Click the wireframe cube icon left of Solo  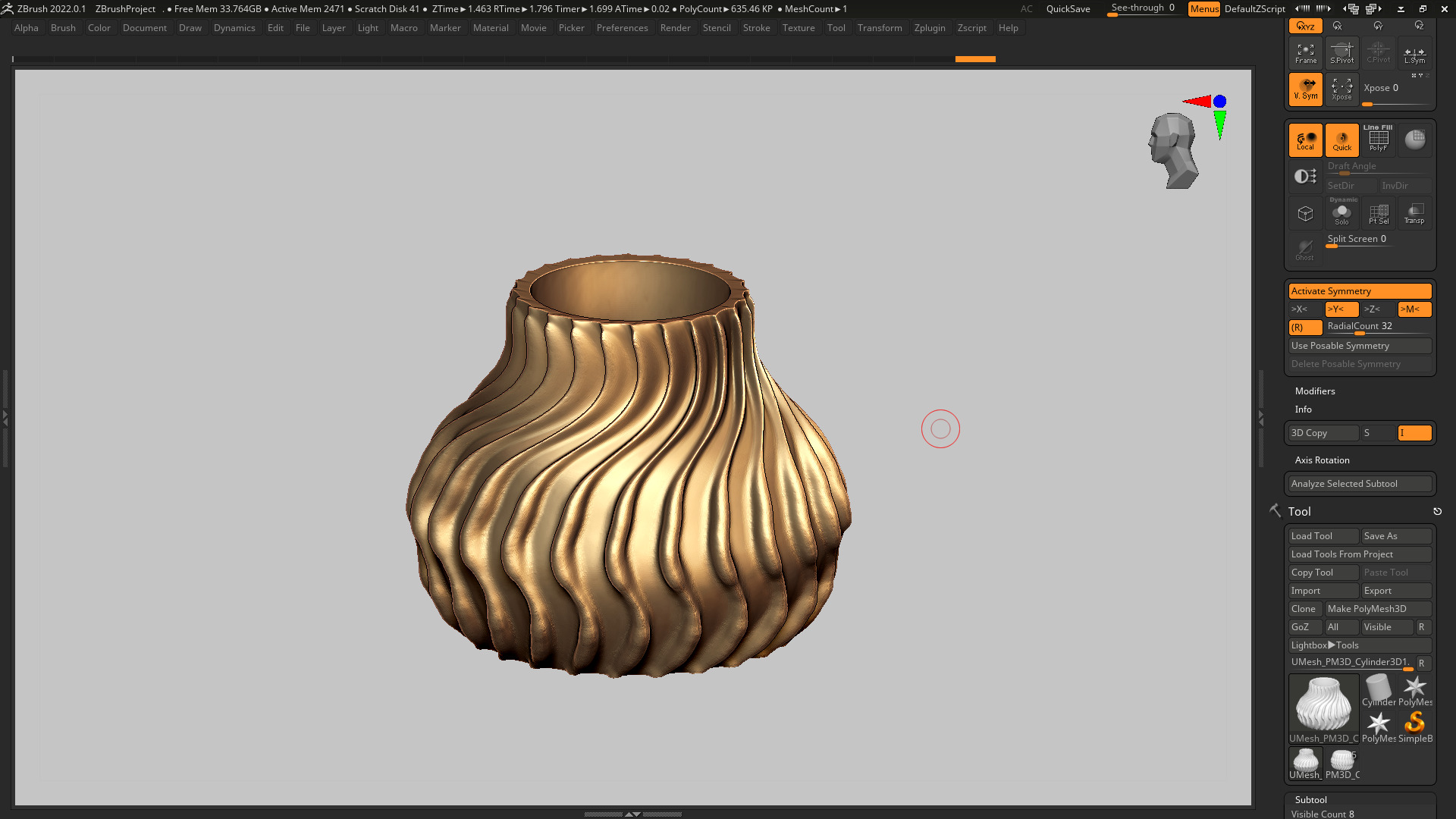[1305, 213]
